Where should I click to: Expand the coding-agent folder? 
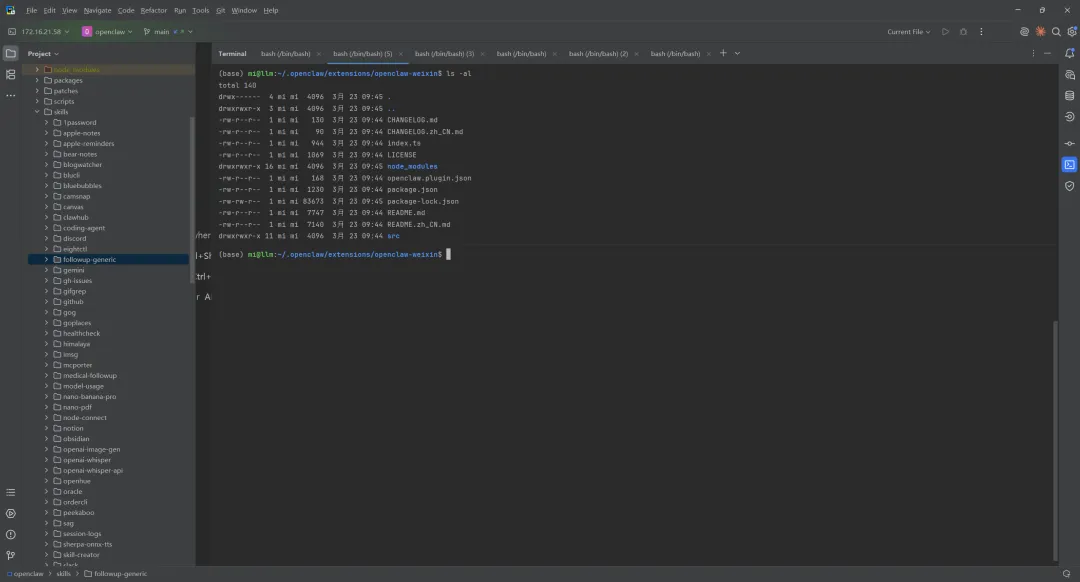47,228
